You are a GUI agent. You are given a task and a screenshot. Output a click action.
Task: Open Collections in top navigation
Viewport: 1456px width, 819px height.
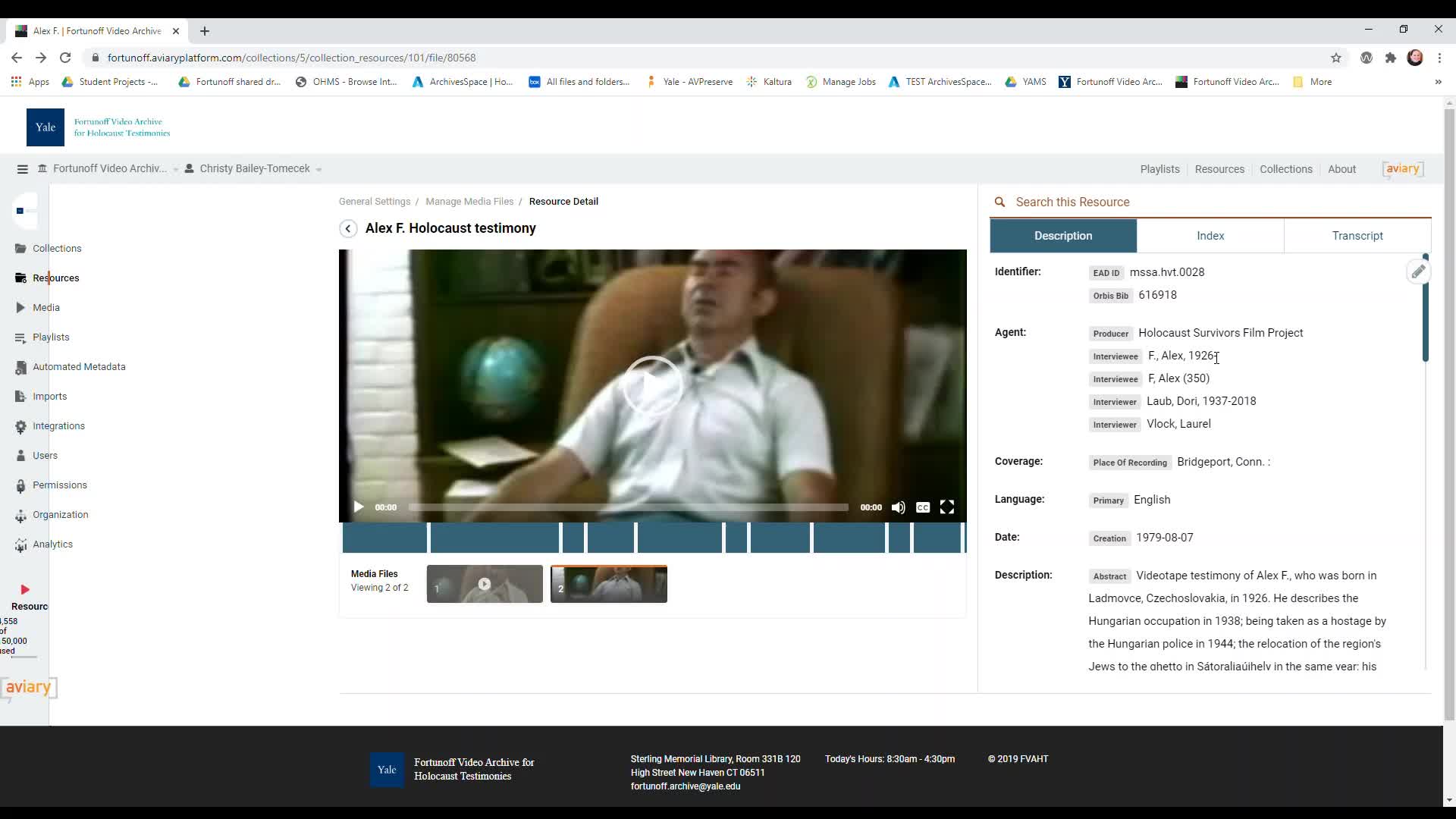[x=1285, y=169]
